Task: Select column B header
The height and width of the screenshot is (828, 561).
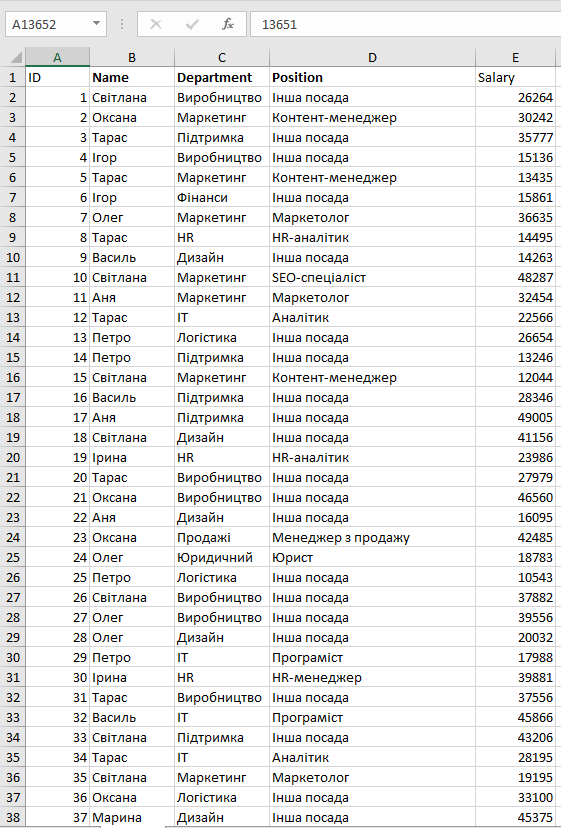Action: coord(132,57)
